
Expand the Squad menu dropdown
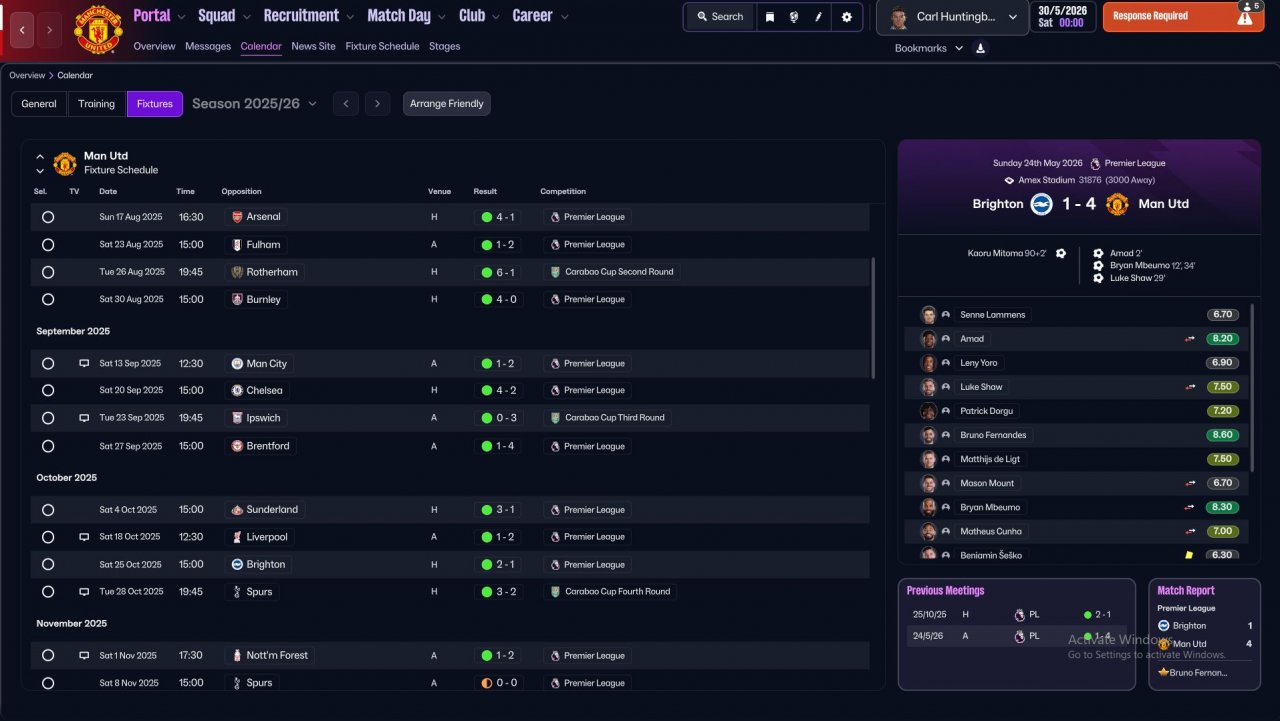point(245,16)
